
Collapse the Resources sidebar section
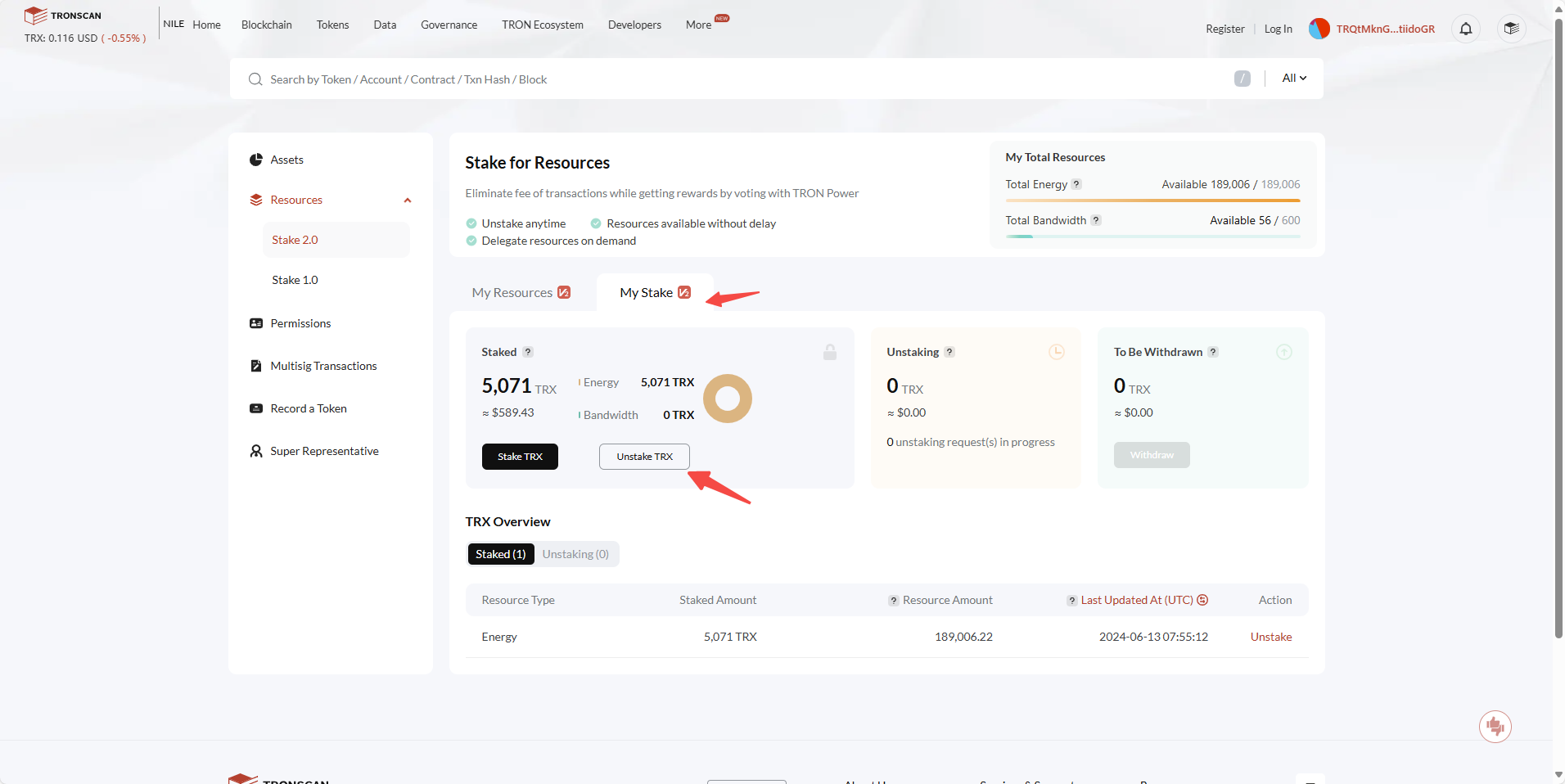(408, 201)
